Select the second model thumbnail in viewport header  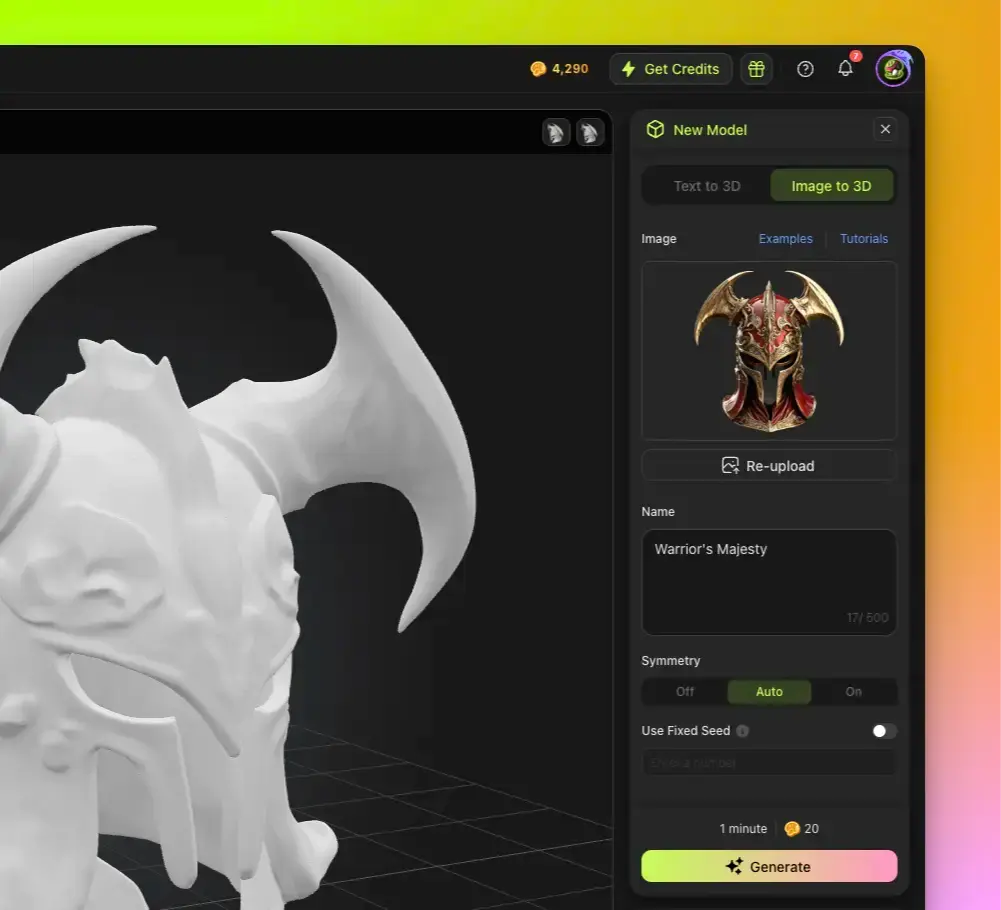click(590, 132)
